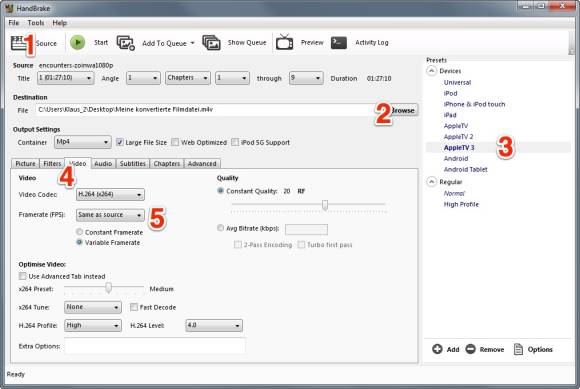Click the green Start play icon

tap(78, 43)
